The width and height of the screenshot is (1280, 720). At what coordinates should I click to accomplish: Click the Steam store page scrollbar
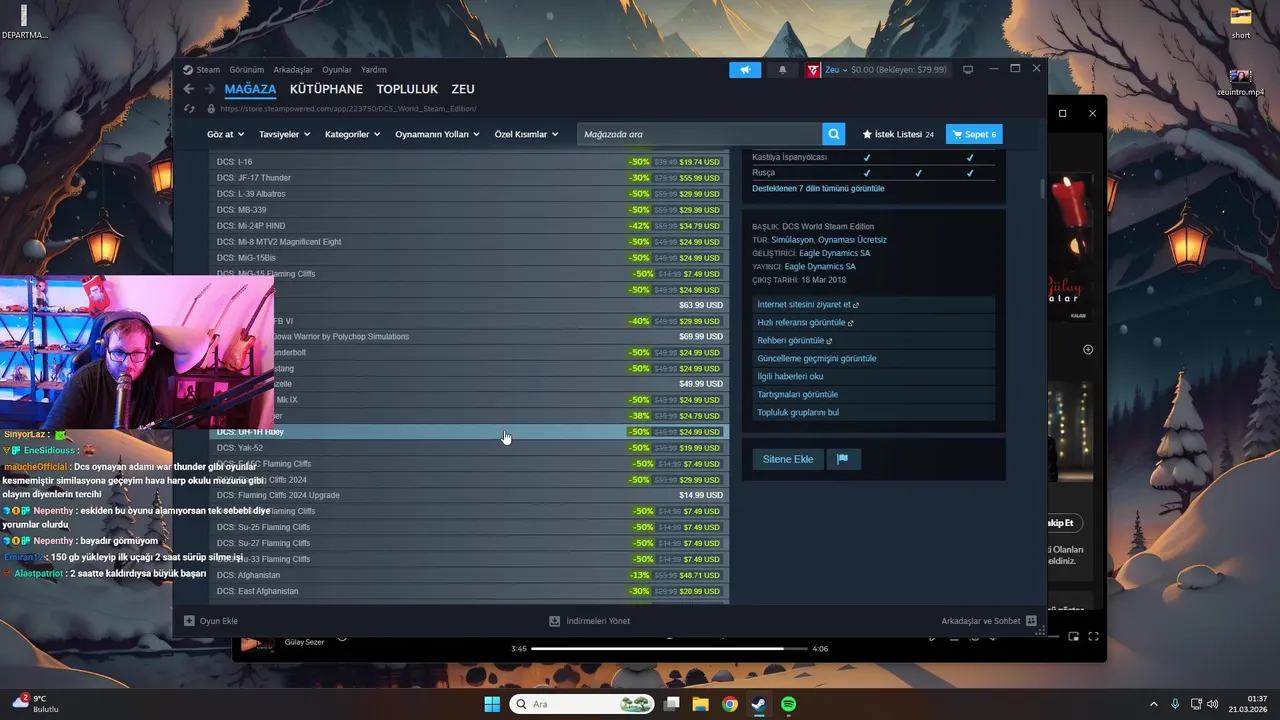tap(1042, 188)
